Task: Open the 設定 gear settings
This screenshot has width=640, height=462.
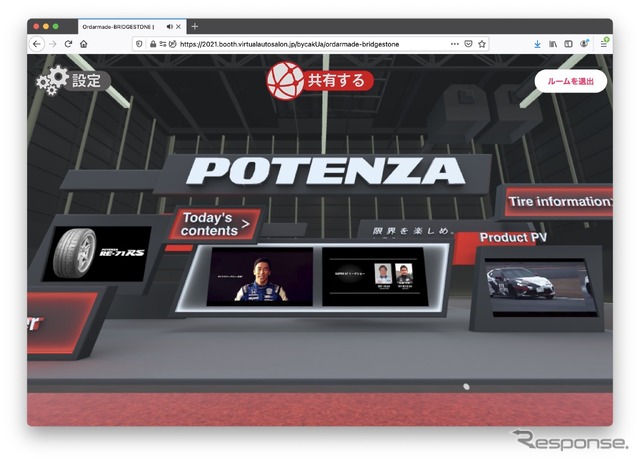Action: tap(73, 80)
